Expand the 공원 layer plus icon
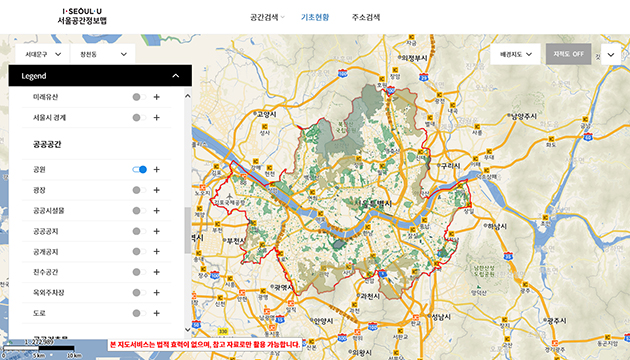 coord(157,170)
